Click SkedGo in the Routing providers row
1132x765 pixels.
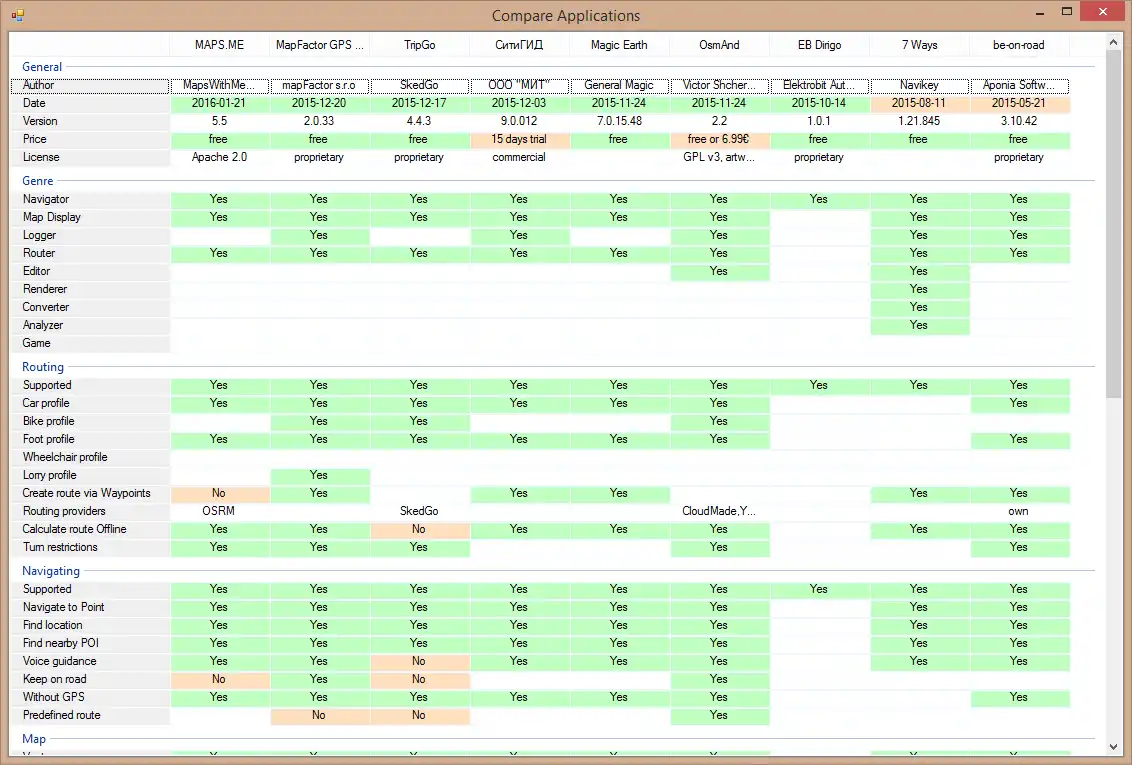[x=419, y=512]
